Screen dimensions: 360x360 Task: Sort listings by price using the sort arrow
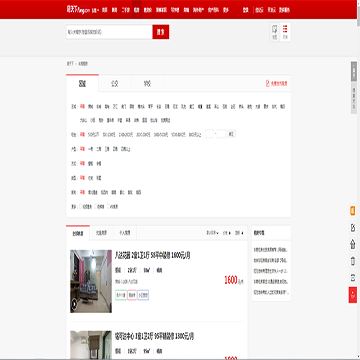[x=227, y=233]
